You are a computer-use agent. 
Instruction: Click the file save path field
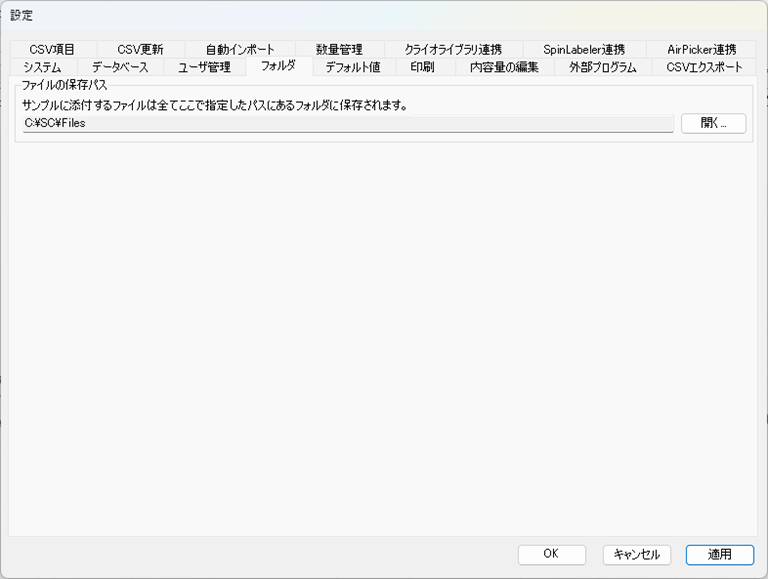tap(347, 123)
